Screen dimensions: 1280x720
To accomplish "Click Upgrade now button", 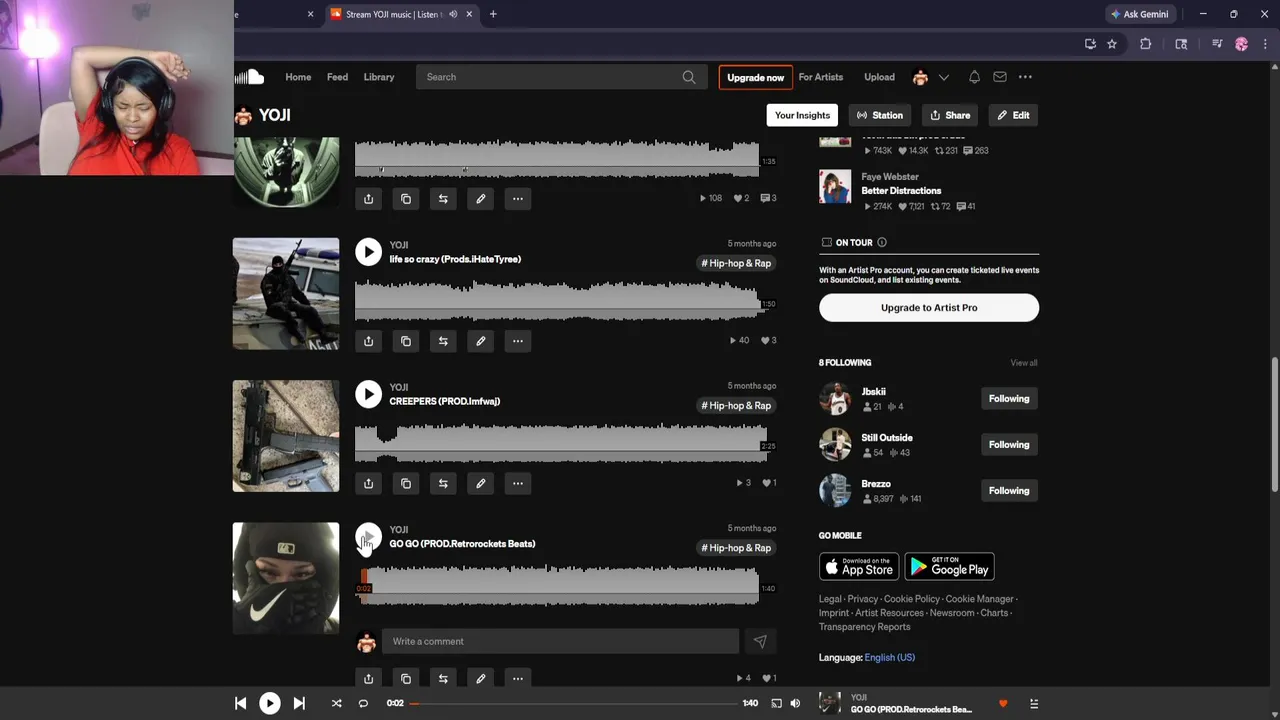I will 756,77.
